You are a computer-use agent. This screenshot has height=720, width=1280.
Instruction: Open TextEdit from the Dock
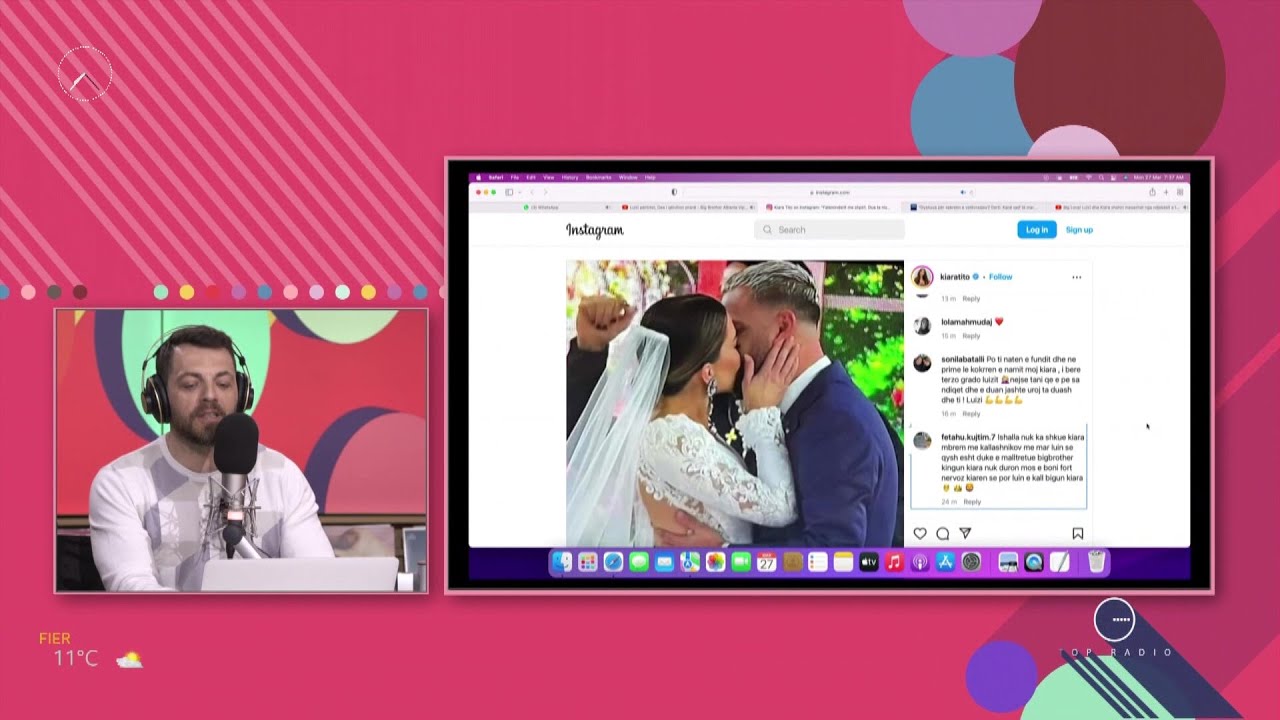click(1059, 562)
